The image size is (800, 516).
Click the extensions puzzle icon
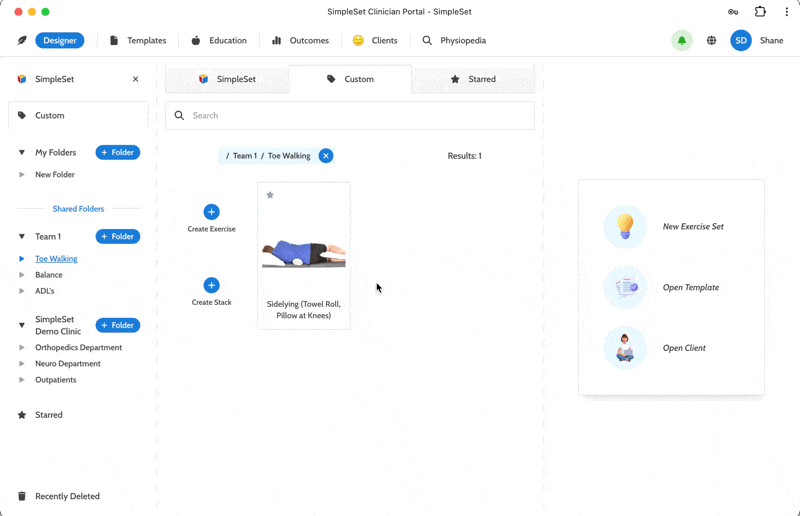(x=760, y=12)
